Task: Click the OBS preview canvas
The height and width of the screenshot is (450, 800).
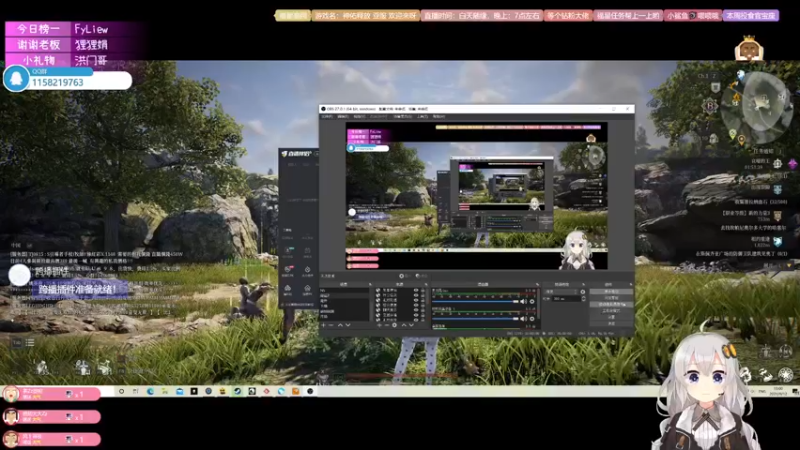Action: coord(477,195)
